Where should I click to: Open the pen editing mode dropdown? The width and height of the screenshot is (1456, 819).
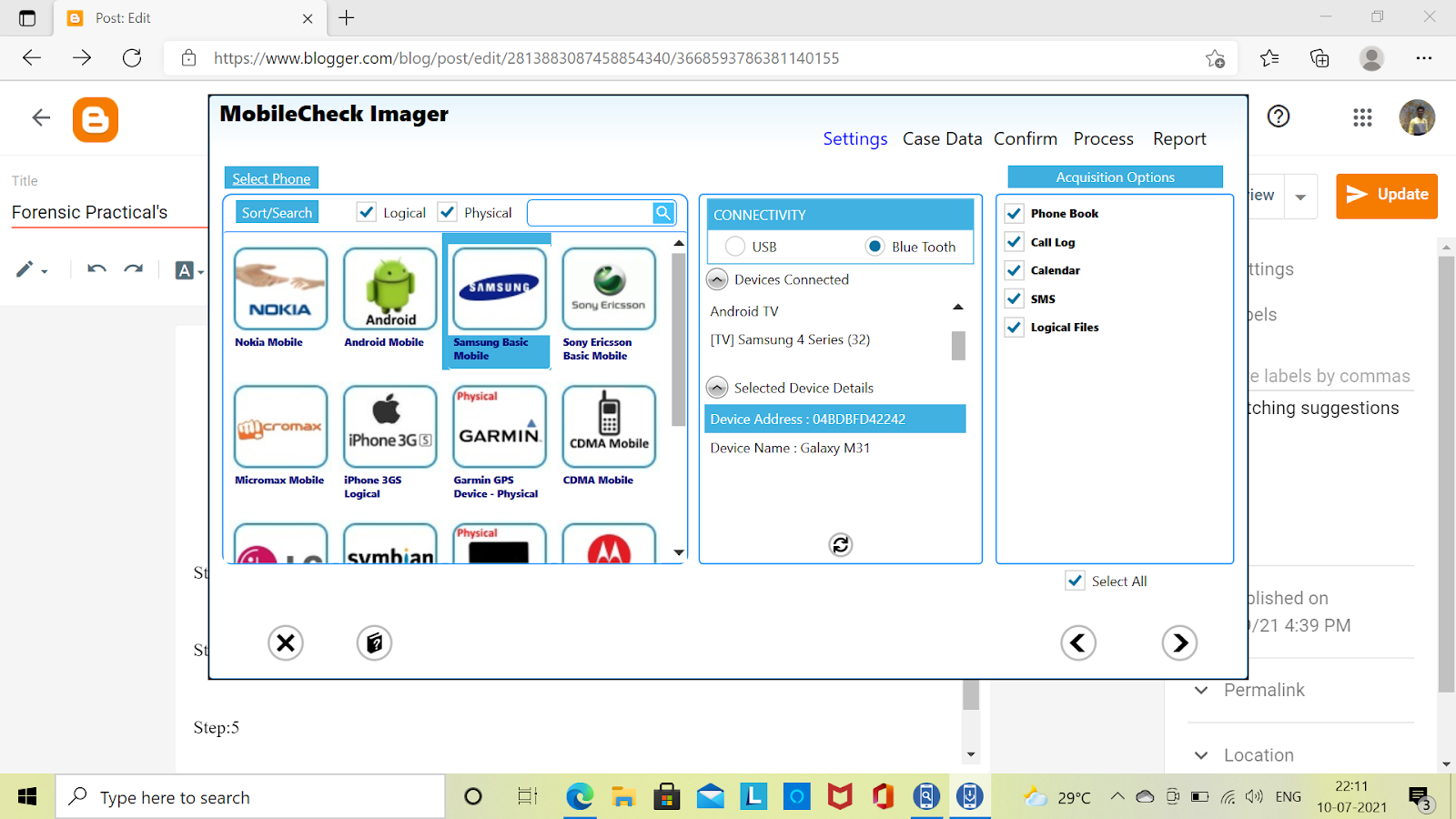[x=32, y=269]
